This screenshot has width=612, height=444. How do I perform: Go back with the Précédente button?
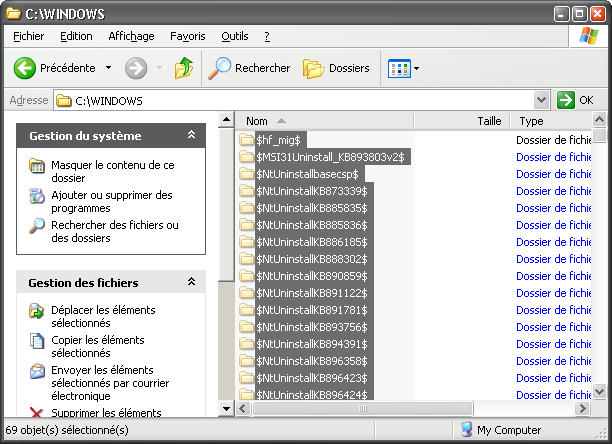tap(55, 68)
